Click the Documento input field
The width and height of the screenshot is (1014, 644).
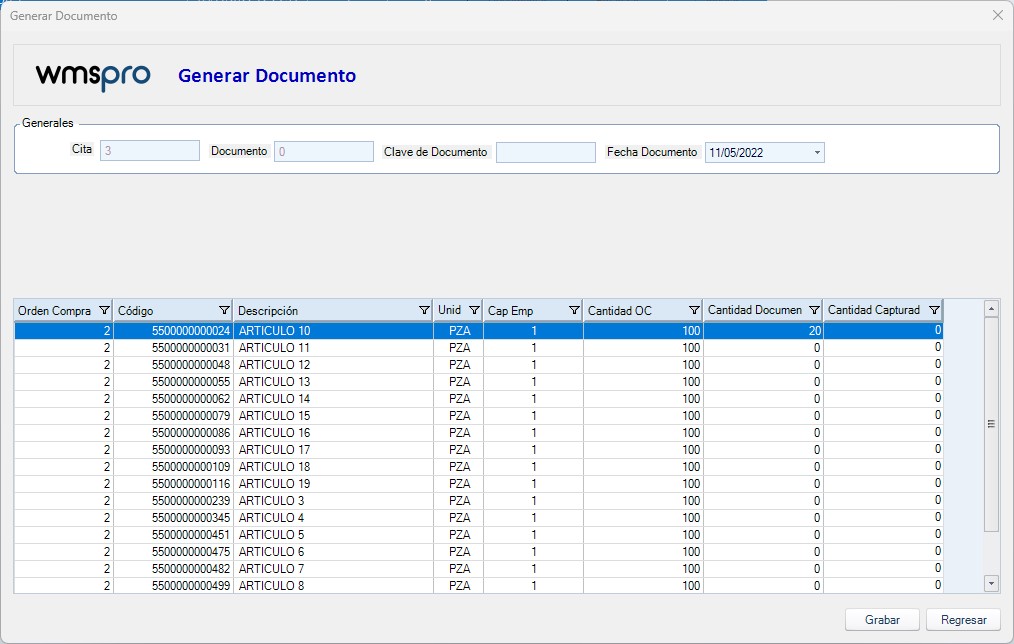click(x=324, y=152)
